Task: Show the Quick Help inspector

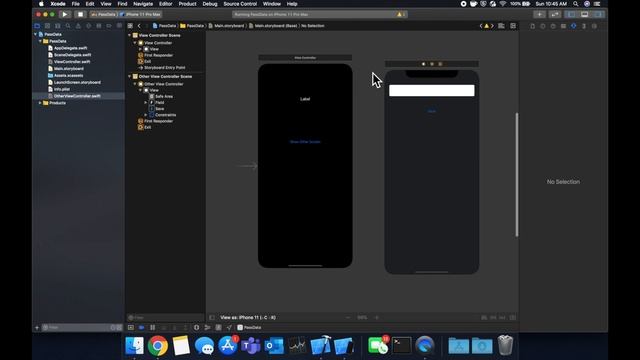Action: pyautogui.click(x=553, y=26)
